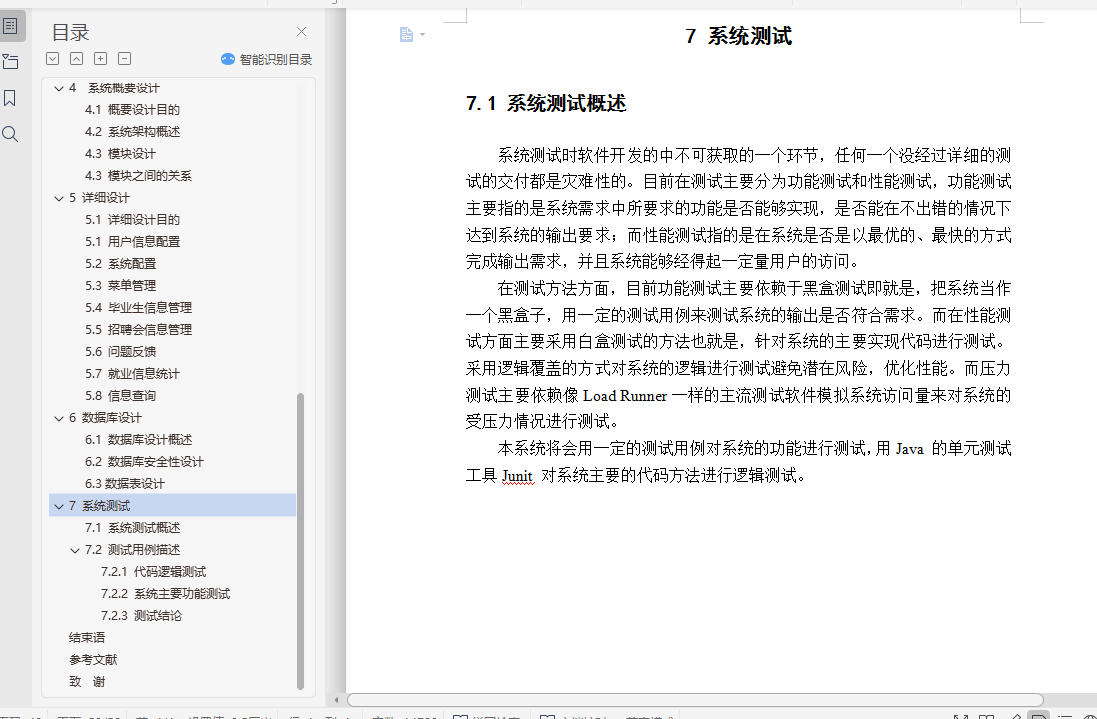
Task: Select outline entry 4.3 模块之间的关系
Action: 138,176
